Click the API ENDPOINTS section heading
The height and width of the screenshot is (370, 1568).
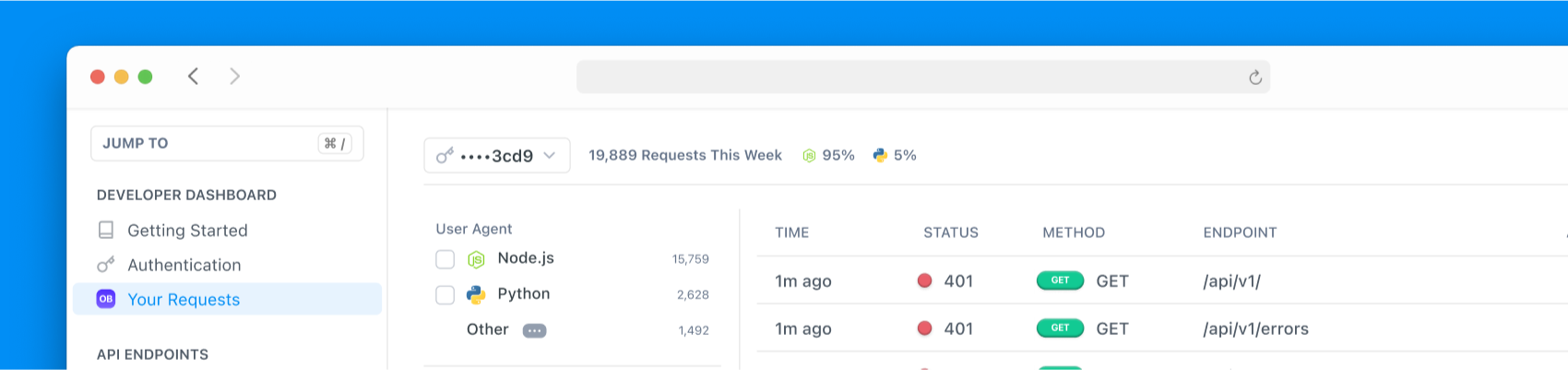pos(152,354)
